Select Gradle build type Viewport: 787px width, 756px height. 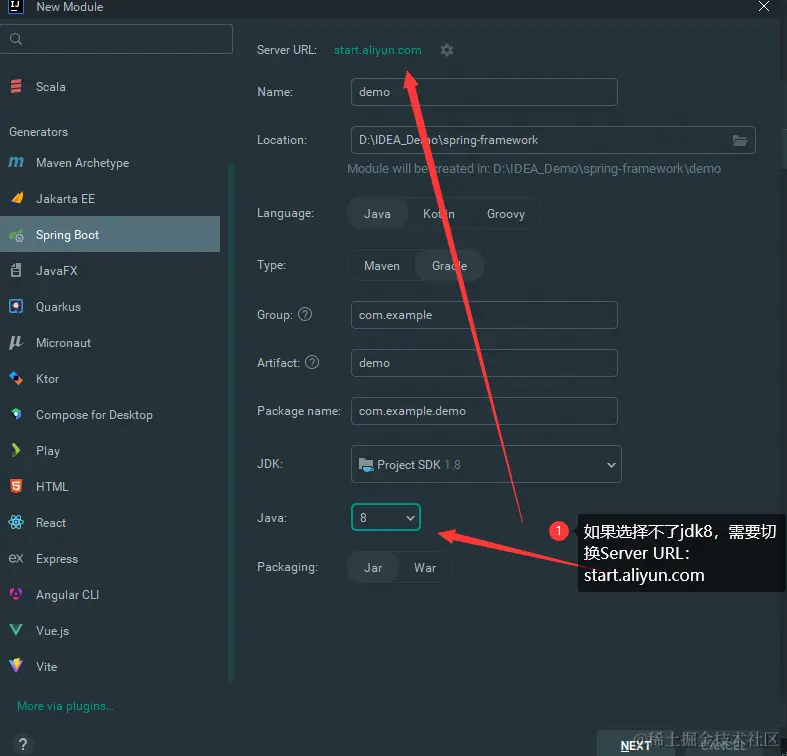(450, 266)
